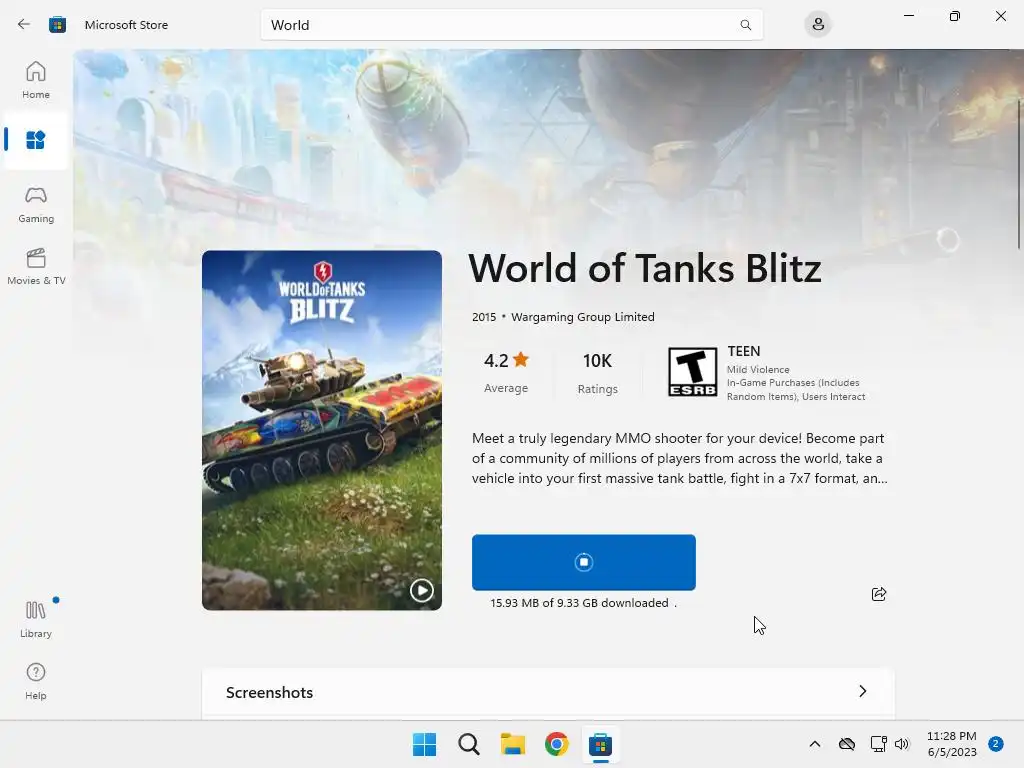Open the Help section
This screenshot has height=768, width=1024.
point(36,682)
